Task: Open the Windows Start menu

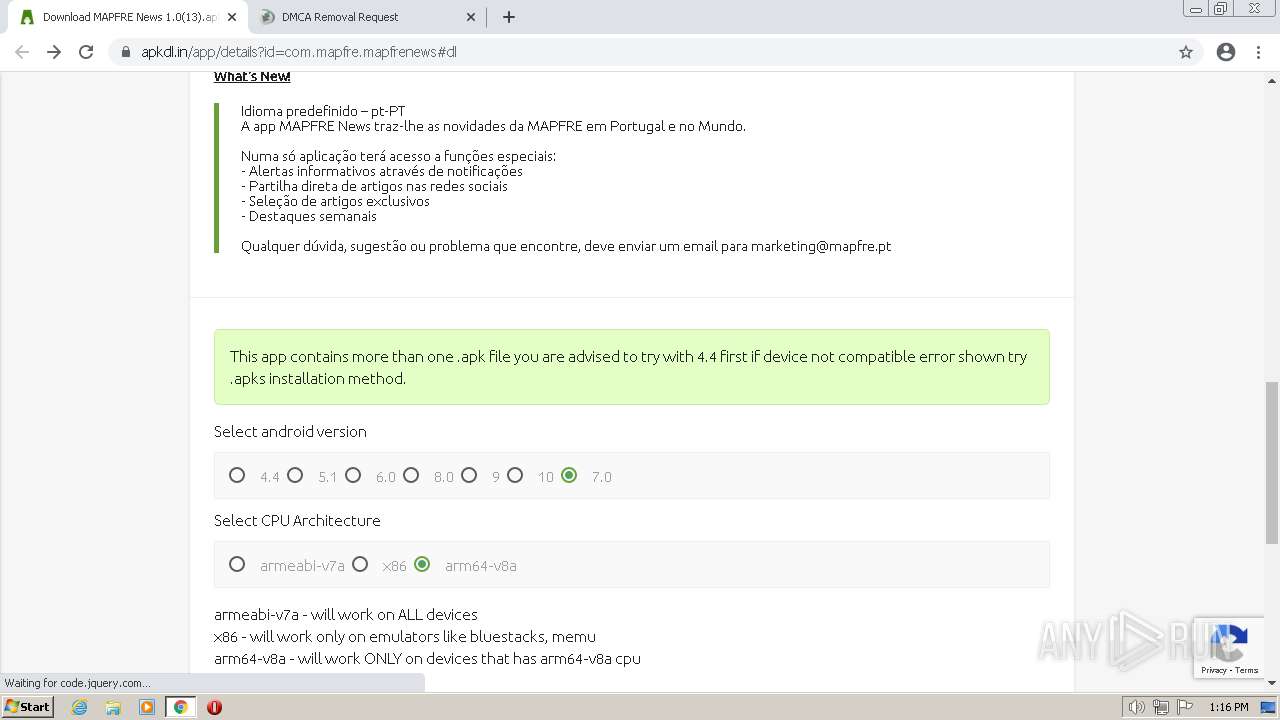Action: [x=28, y=707]
